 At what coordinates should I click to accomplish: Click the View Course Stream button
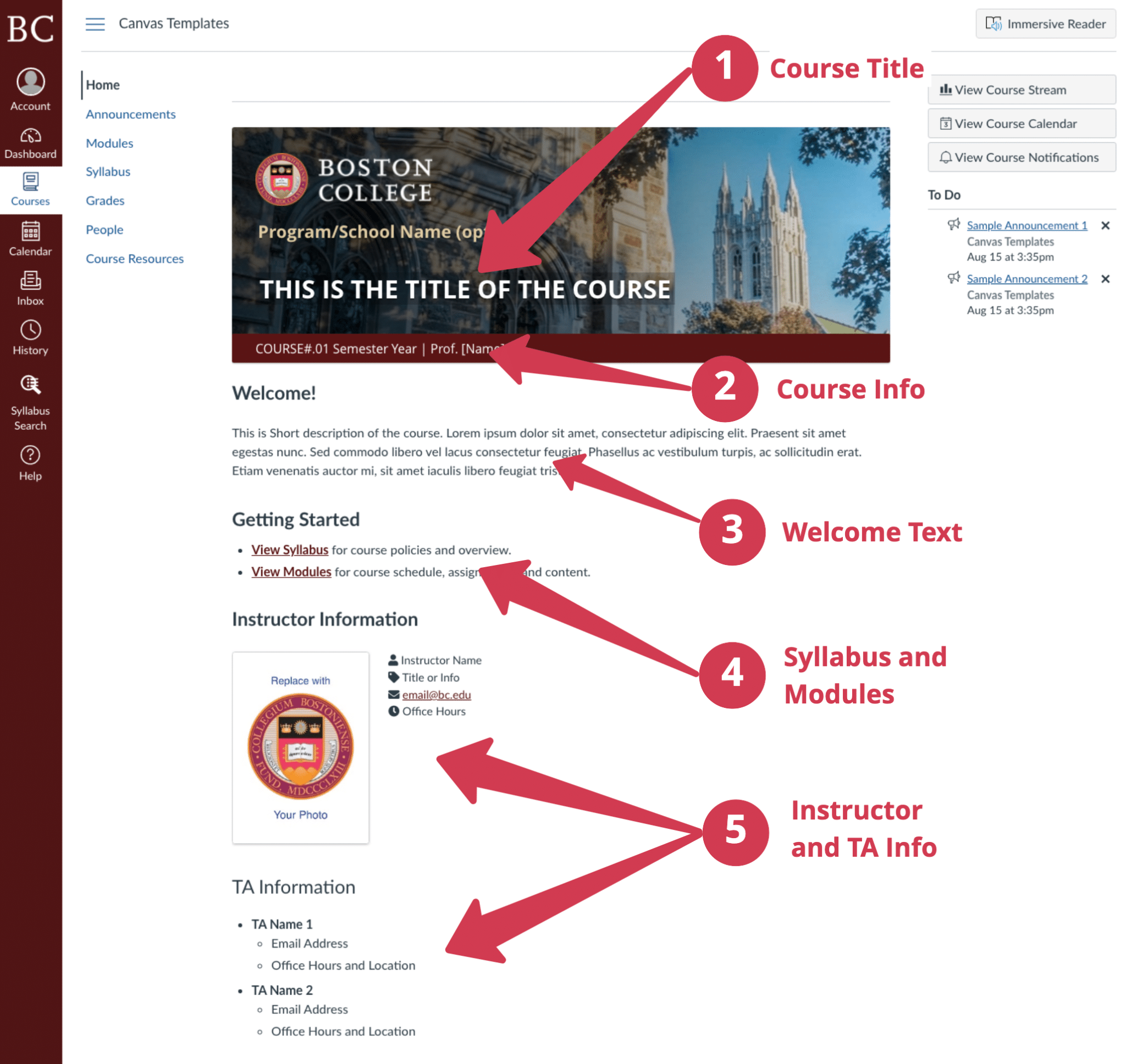pos(1021,90)
